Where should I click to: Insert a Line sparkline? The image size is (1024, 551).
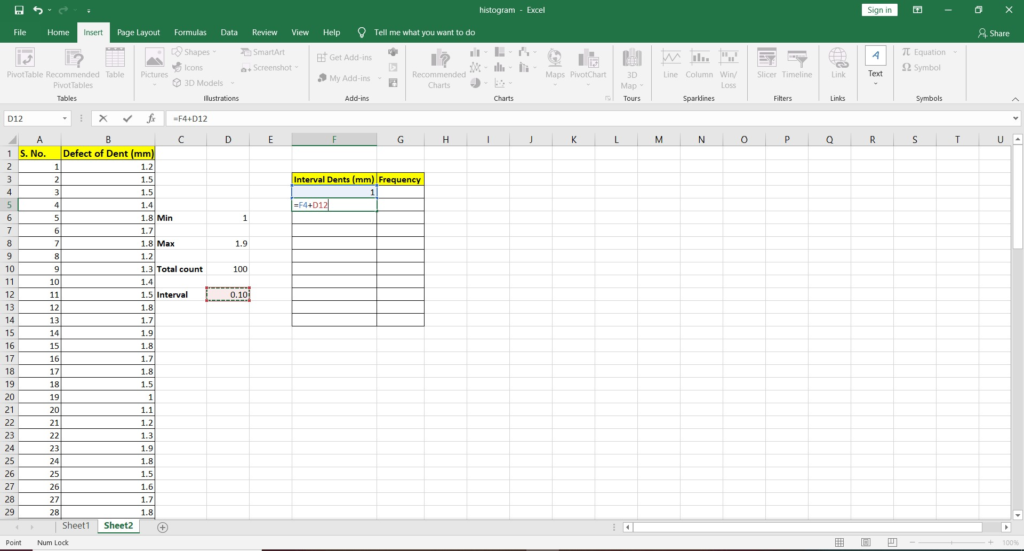(671, 64)
